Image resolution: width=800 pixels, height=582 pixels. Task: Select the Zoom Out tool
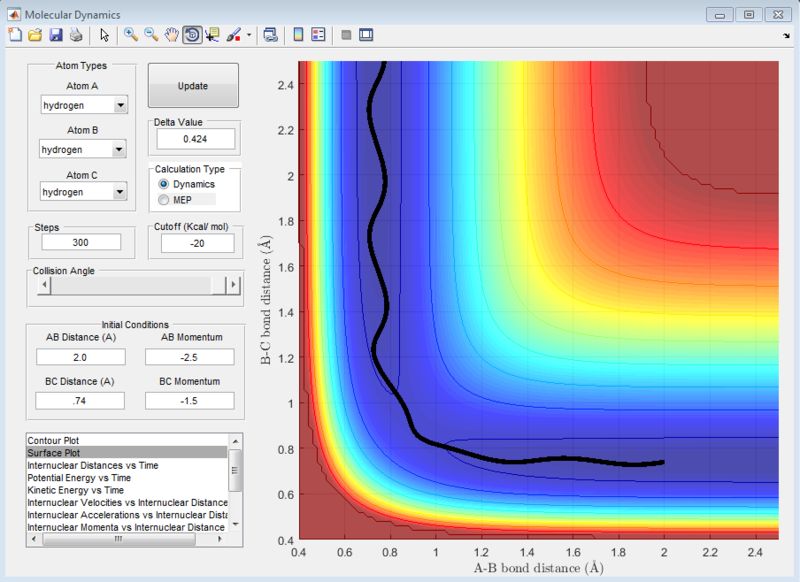click(149, 34)
